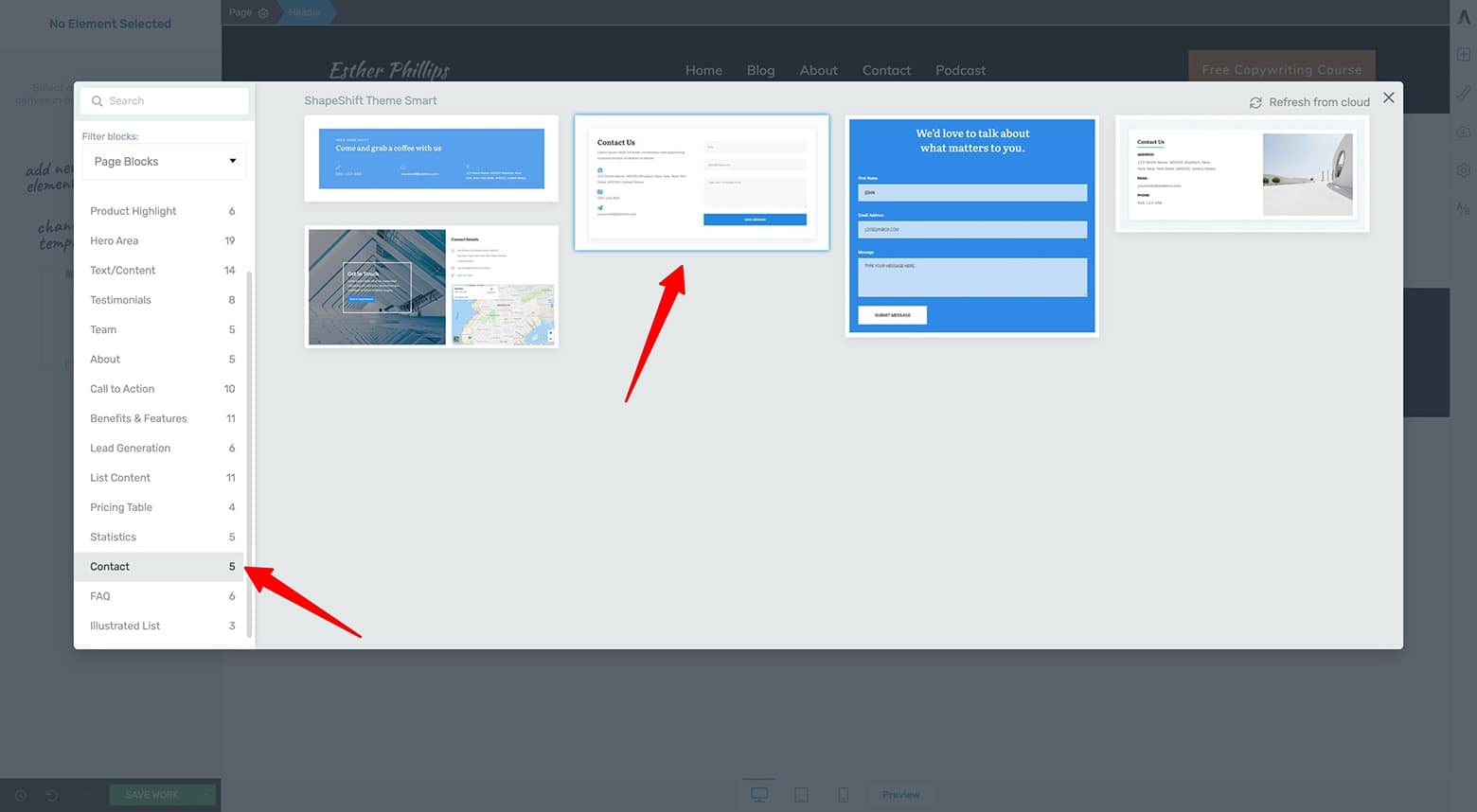Click the gear icon beside the Page breadcrumb
This screenshot has height=812, width=1477.
click(x=263, y=12)
